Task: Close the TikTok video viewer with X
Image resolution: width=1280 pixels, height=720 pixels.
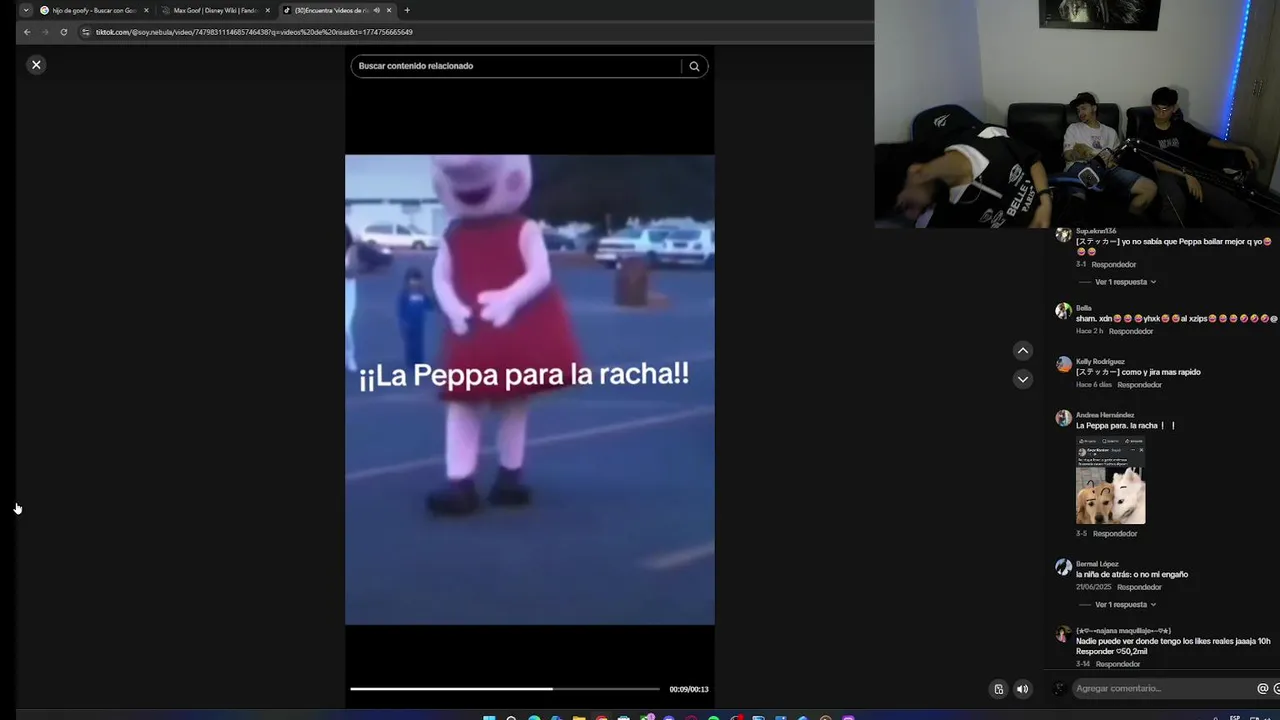Action: (36, 65)
